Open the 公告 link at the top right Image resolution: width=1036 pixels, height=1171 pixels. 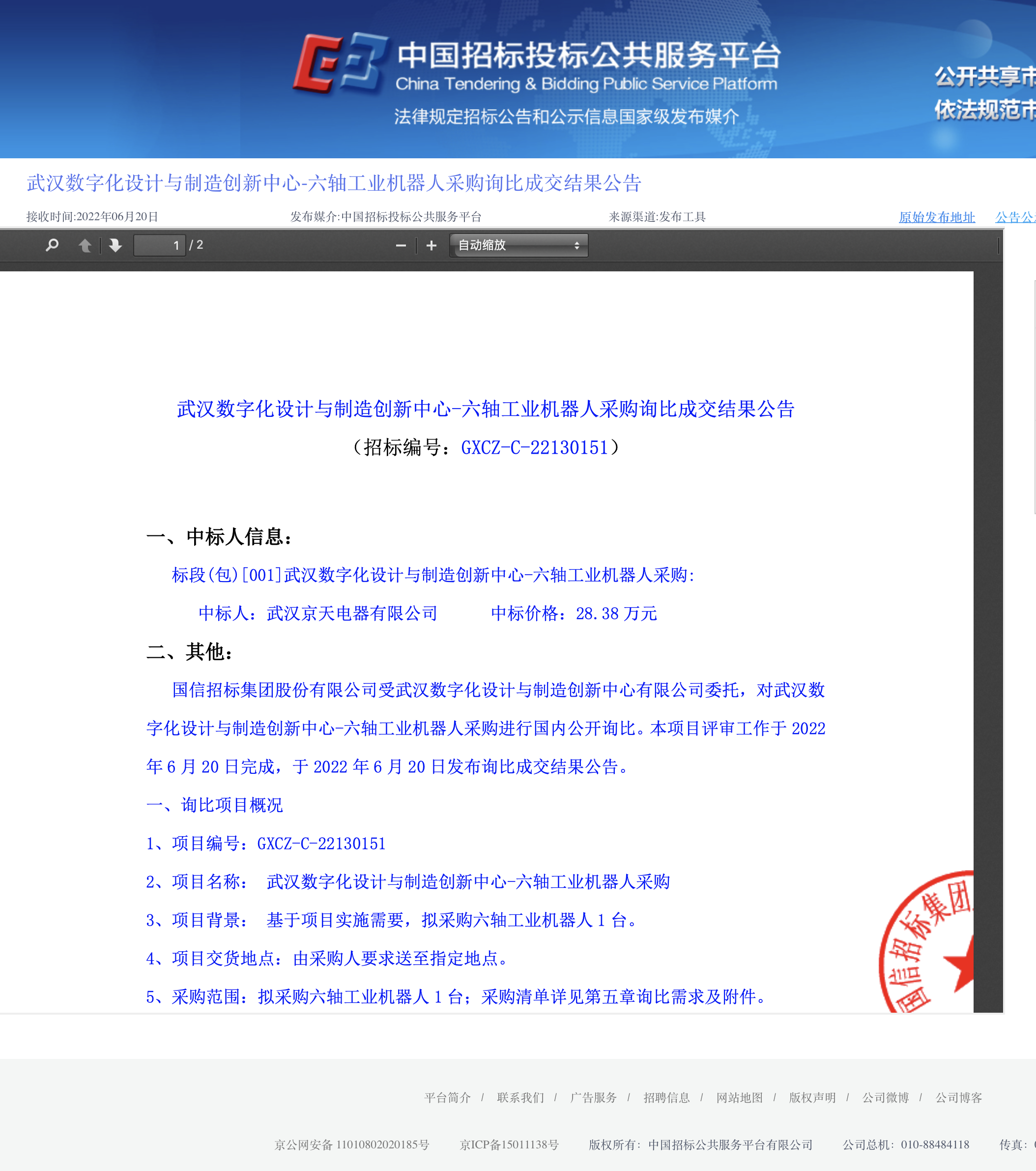(x=1015, y=217)
